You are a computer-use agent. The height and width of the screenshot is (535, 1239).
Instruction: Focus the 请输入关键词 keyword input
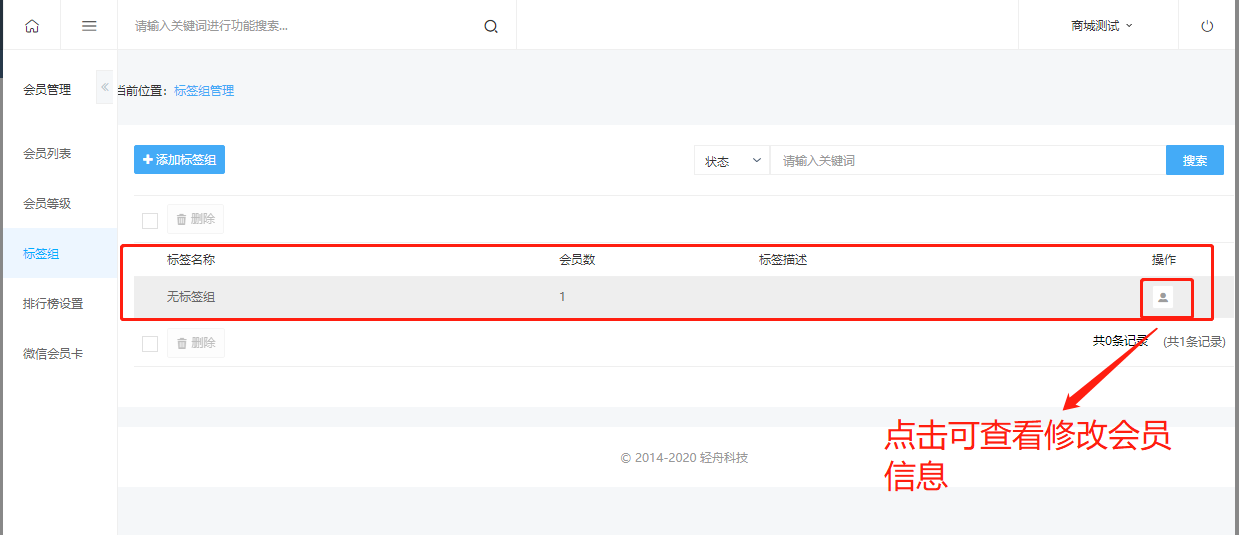[968, 161]
